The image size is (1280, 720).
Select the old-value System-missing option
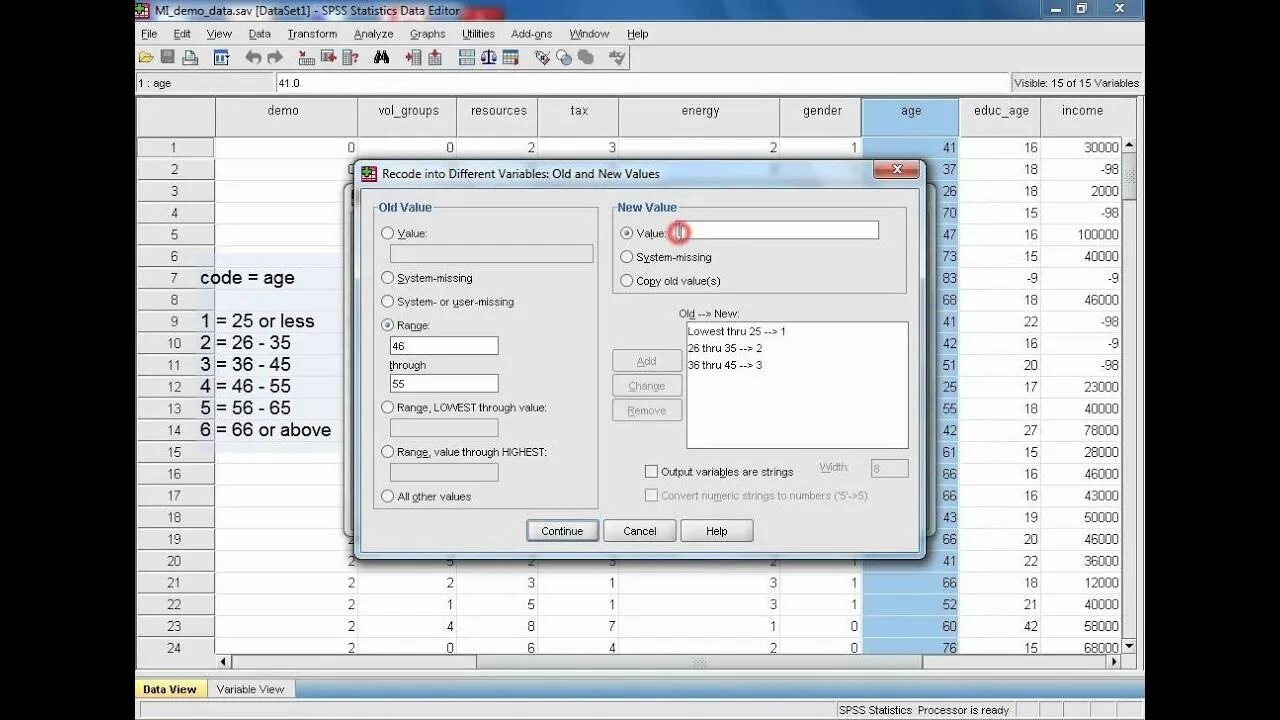(388, 278)
